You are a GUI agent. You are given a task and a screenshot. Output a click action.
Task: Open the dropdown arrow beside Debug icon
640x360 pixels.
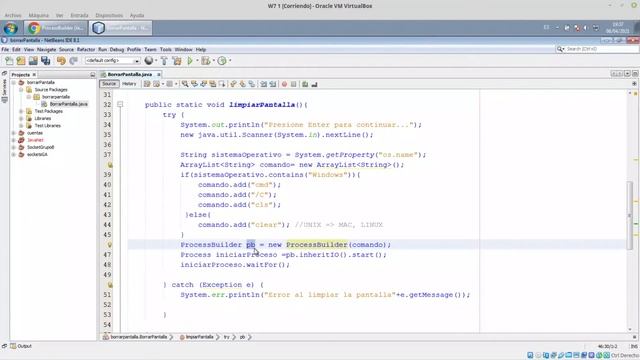point(213,61)
